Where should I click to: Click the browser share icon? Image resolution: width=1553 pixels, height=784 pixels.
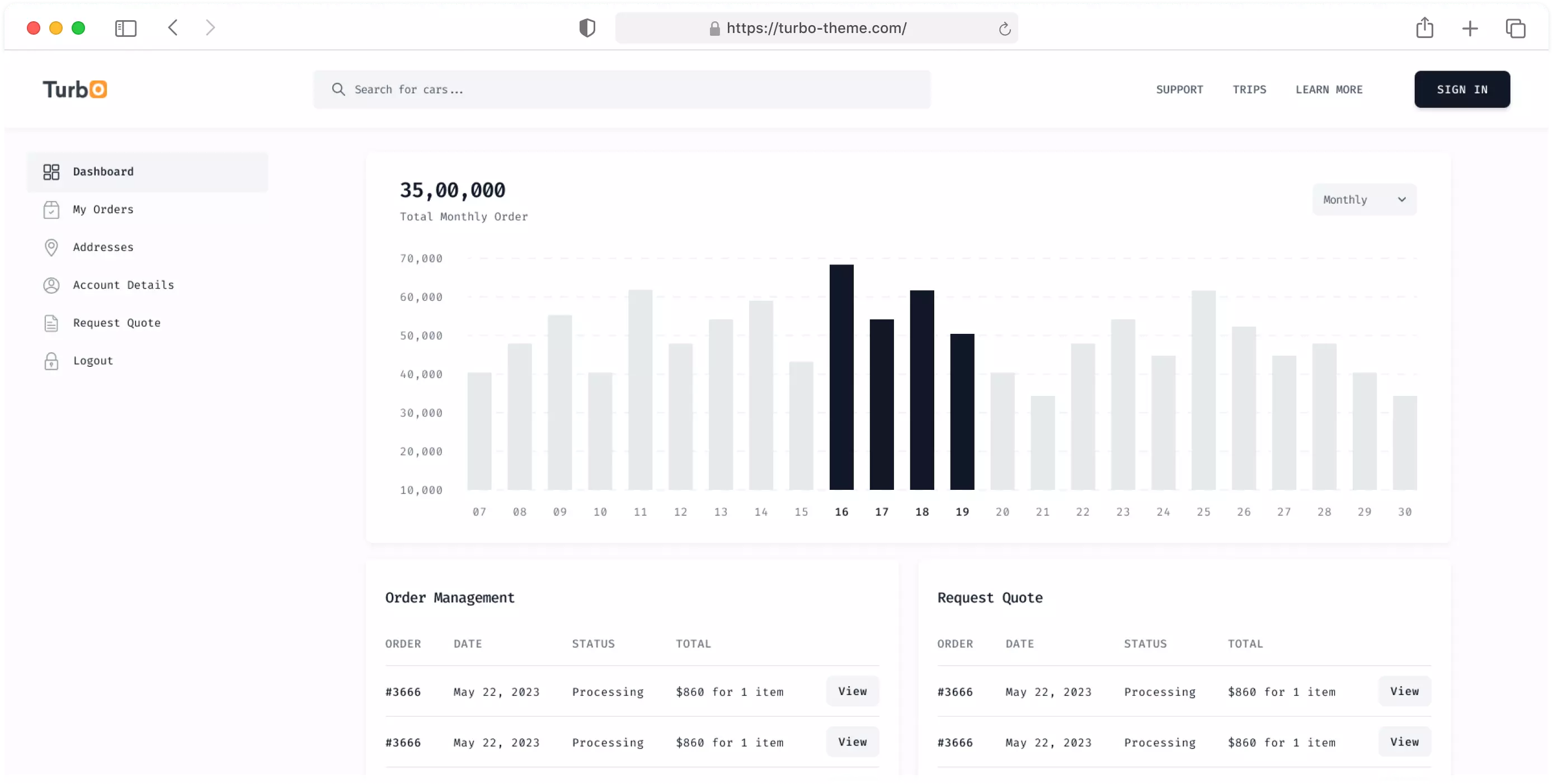(x=1424, y=28)
